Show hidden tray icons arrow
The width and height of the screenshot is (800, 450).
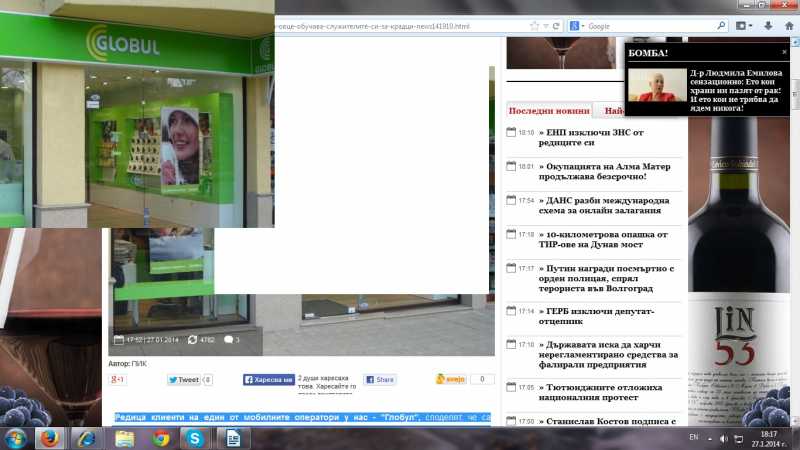[x=710, y=438]
